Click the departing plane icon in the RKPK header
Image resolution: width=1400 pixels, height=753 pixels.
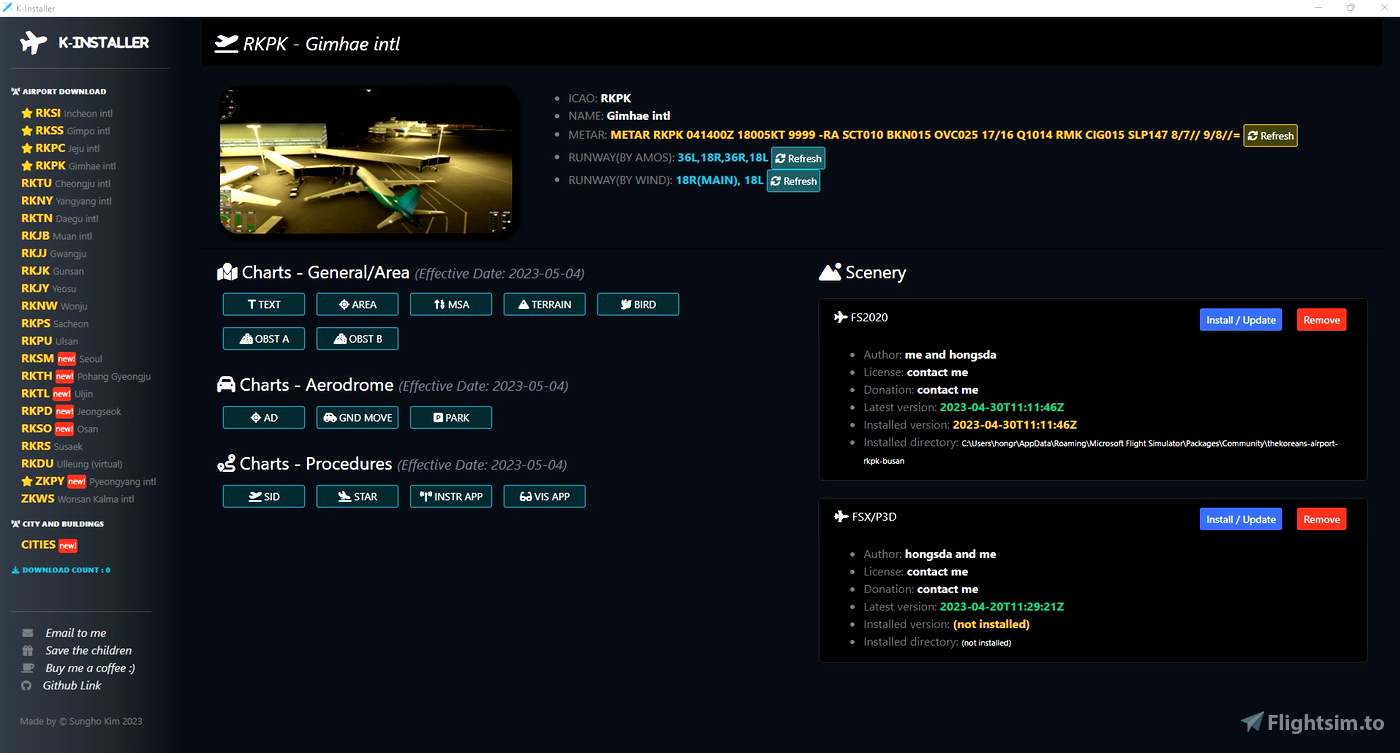(x=226, y=44)
